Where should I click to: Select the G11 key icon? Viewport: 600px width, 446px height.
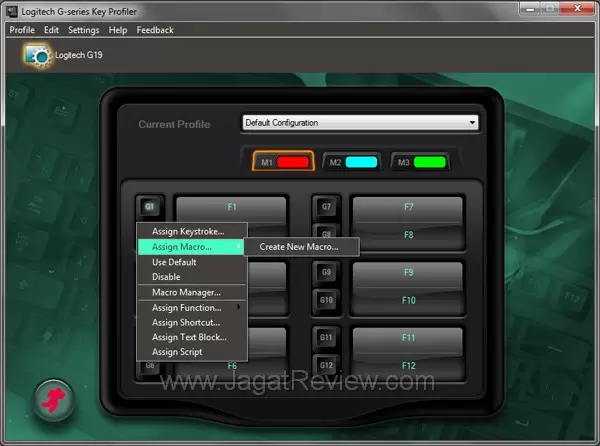326,337
